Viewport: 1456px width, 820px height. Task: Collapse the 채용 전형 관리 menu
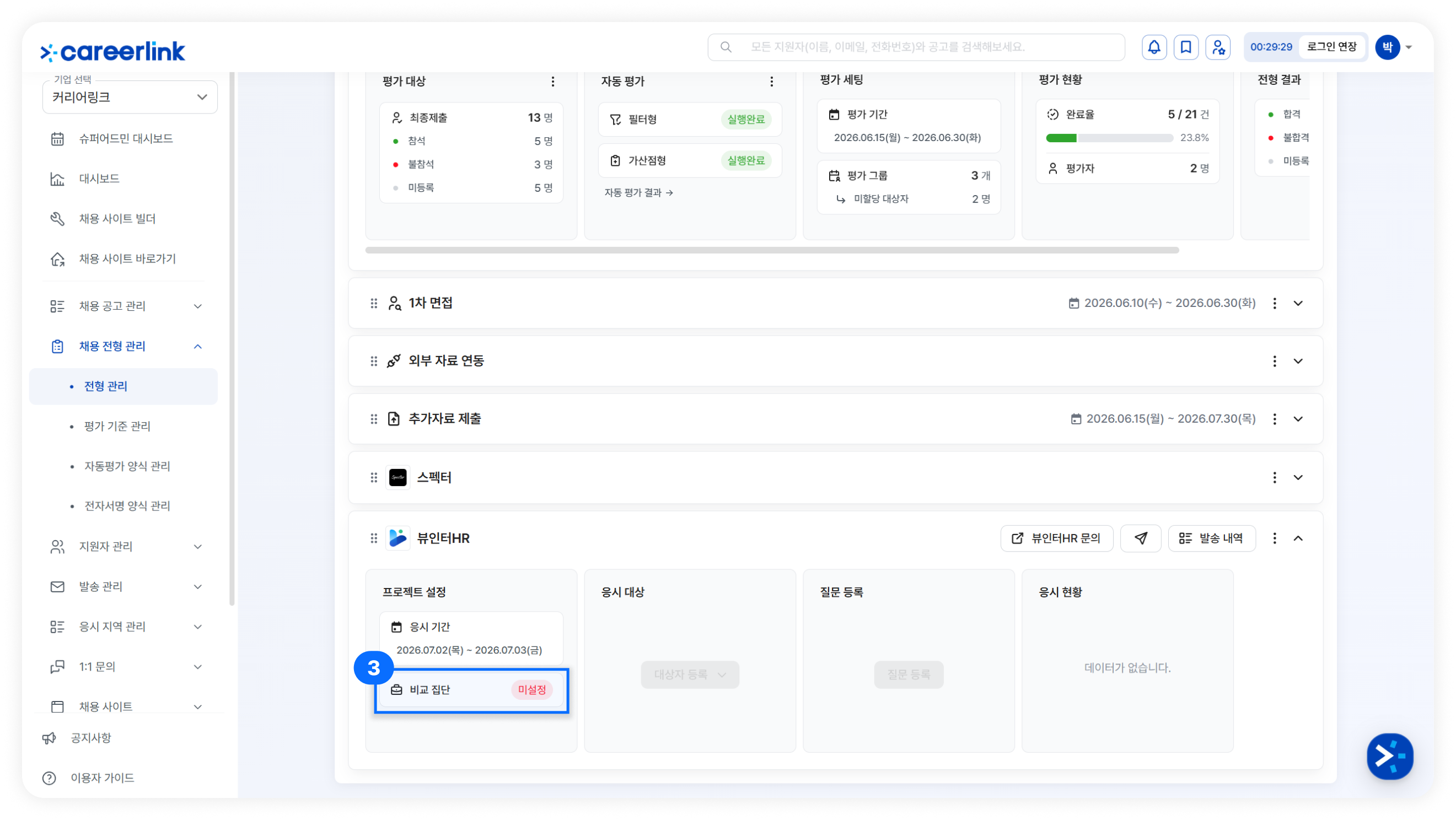(x=198, y=347)
